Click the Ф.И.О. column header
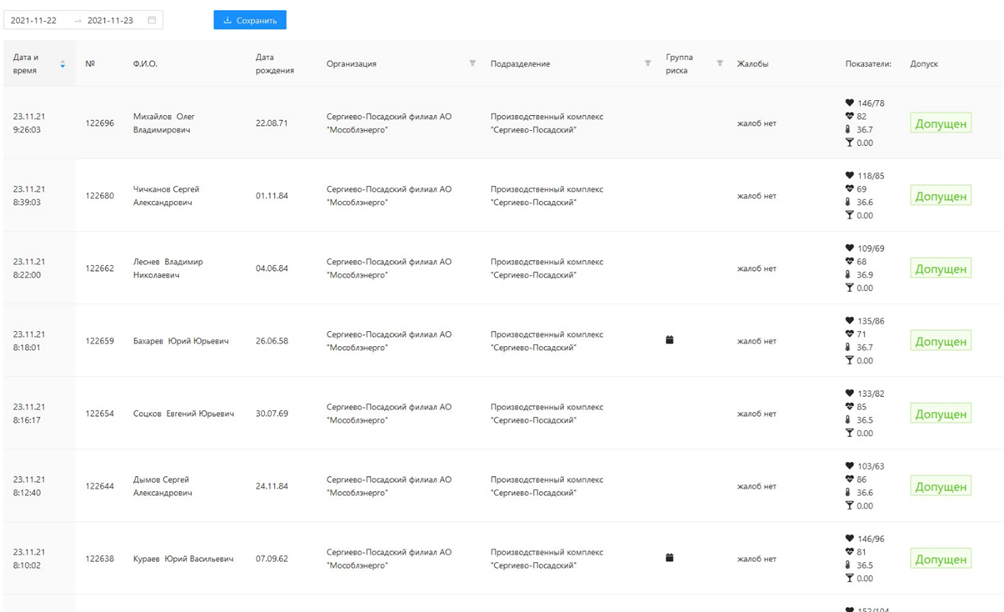The height and width of the screenshot is (612, 1004). 145,64
